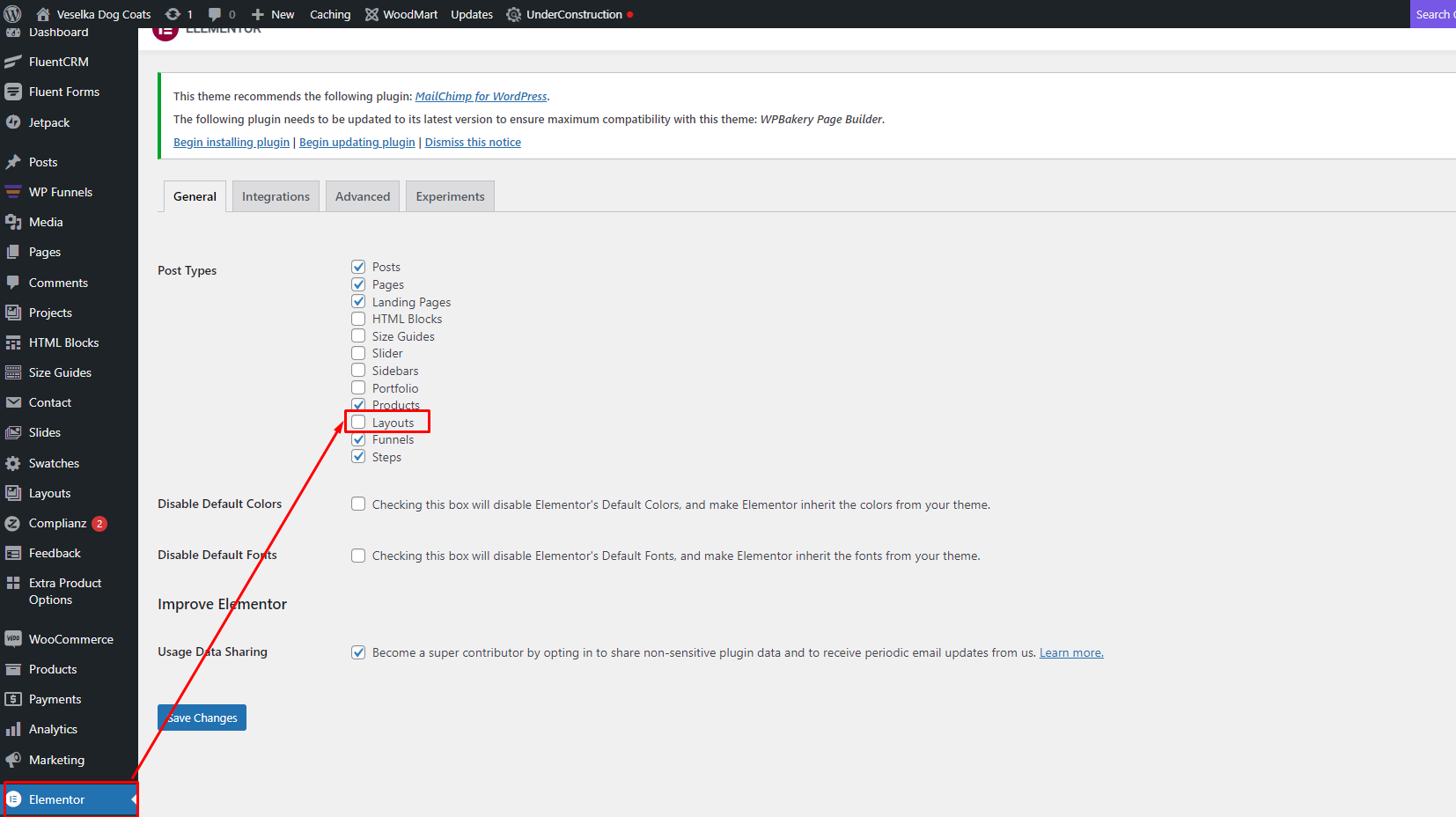Viewport: 1456px width, 817px height.
Task: Open Extra Product Options menu item
Action: [x=69, y=592]
